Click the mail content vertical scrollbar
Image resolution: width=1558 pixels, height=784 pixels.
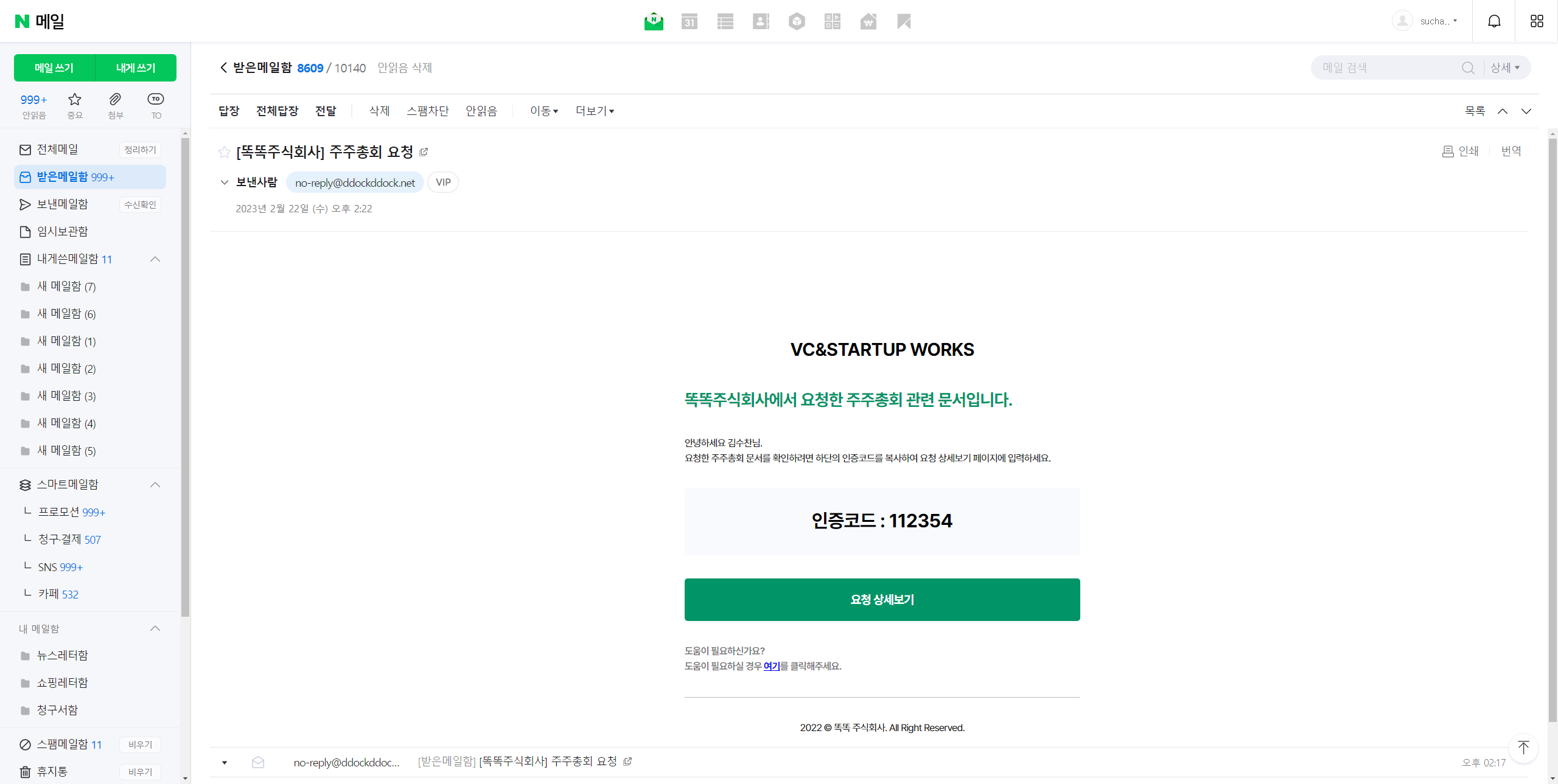pos(1553,426)
